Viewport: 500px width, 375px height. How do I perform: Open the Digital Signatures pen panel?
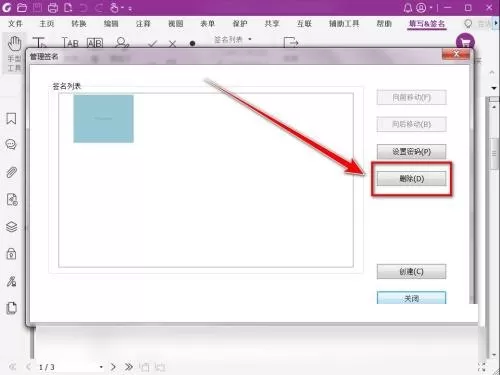pos(11,281)
